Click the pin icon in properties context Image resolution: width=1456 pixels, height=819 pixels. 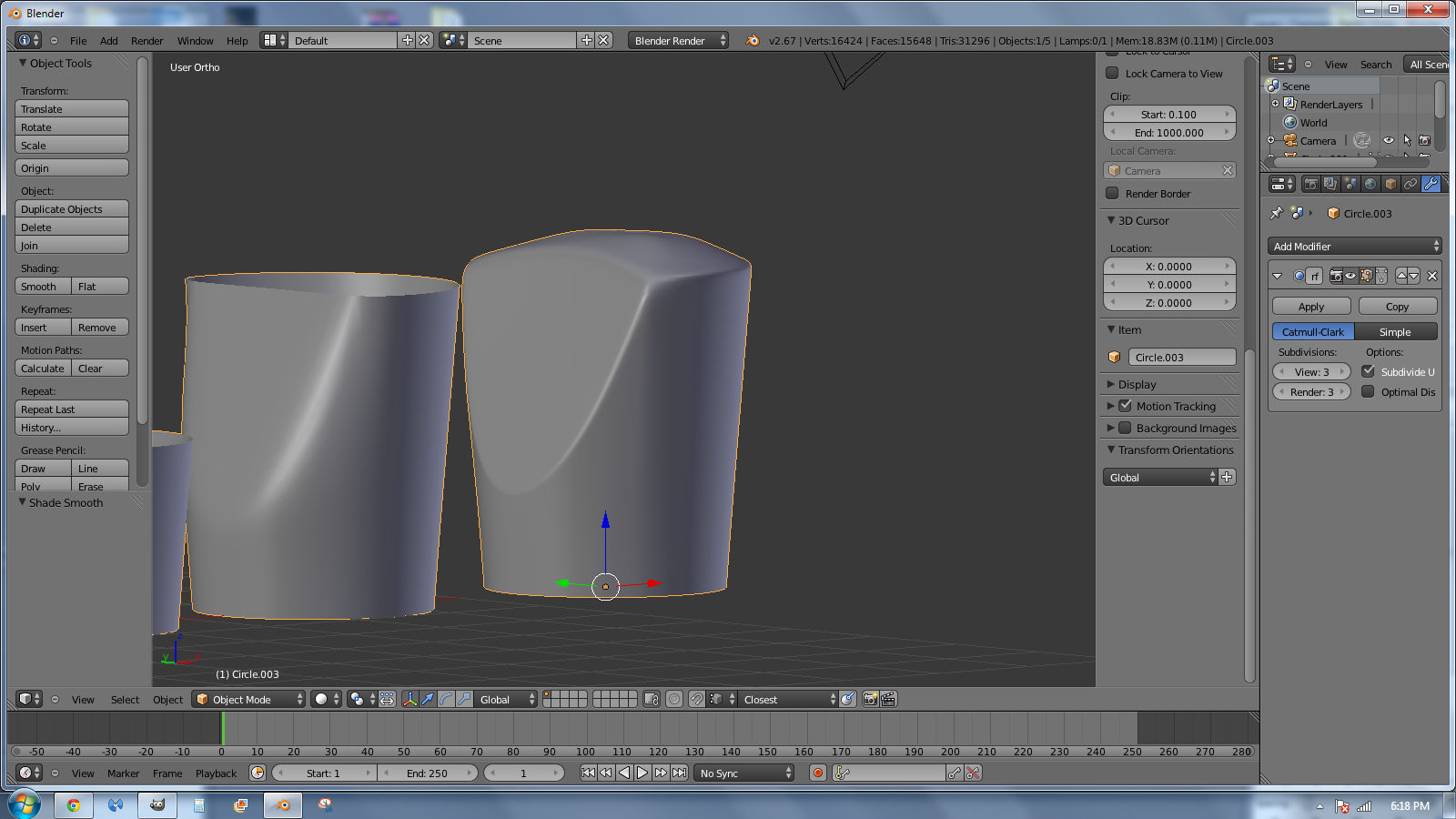pos(1276,213)
